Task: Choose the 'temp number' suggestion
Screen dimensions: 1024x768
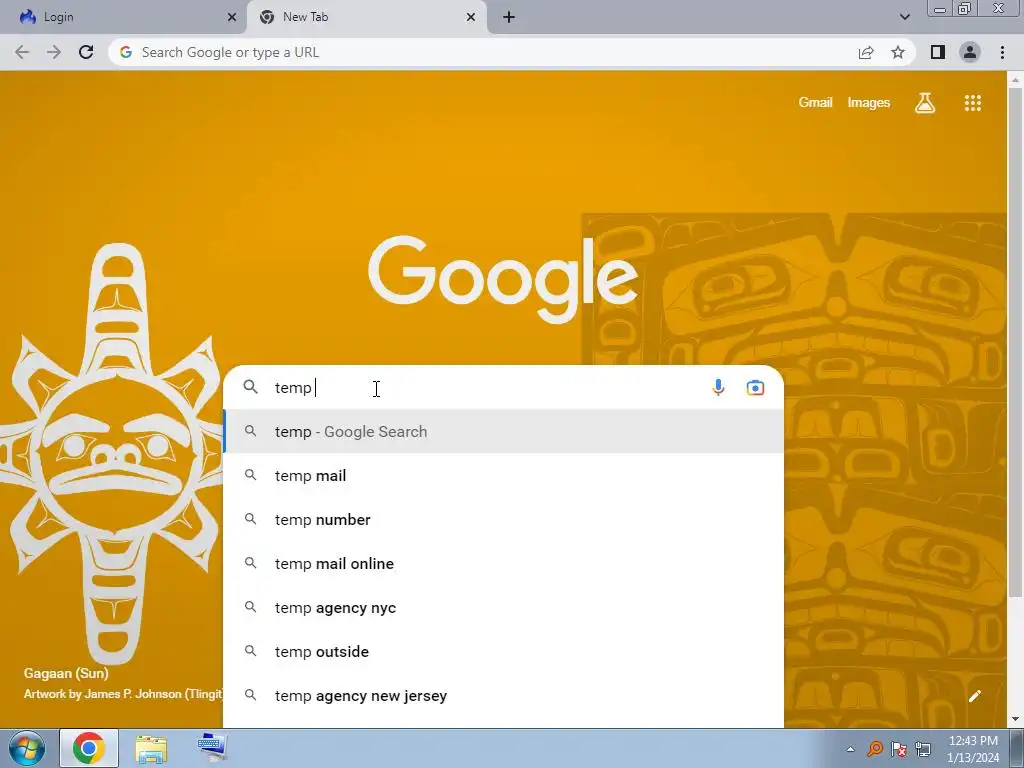Action: (x=504, y=520)
